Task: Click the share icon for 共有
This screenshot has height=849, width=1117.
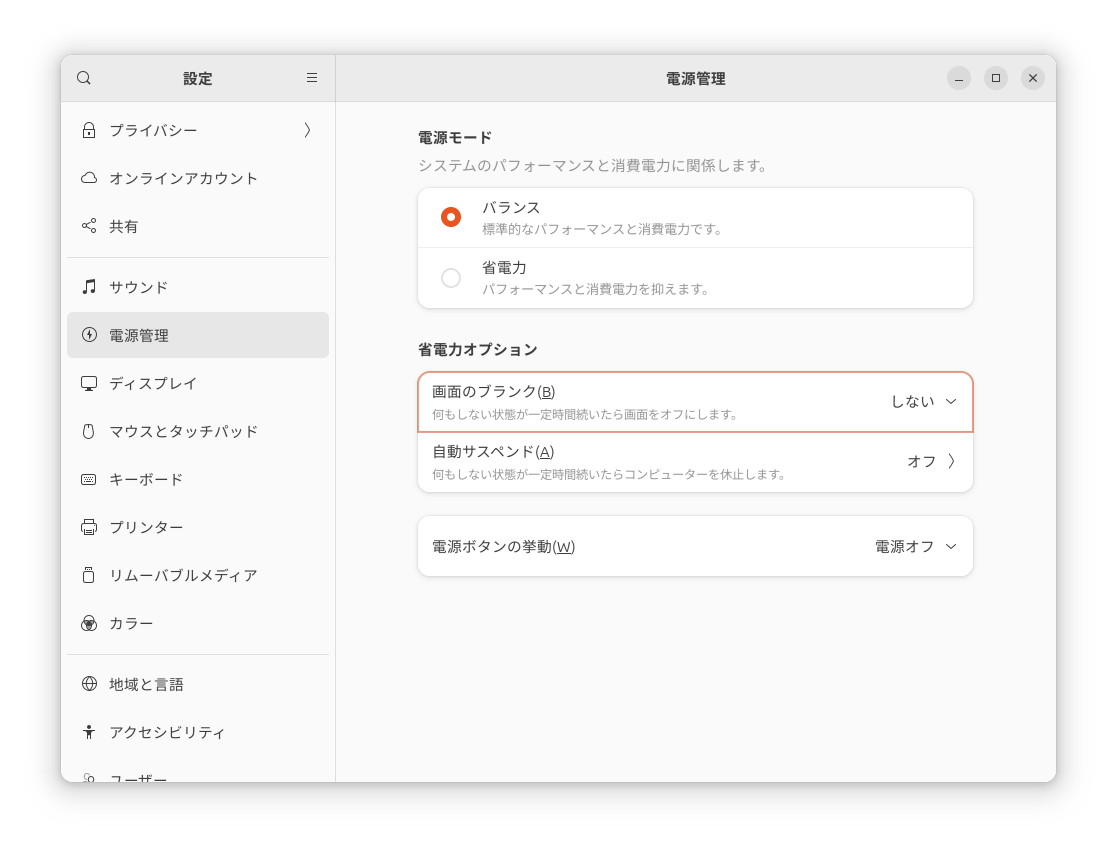Action: (x=89, y=226)
